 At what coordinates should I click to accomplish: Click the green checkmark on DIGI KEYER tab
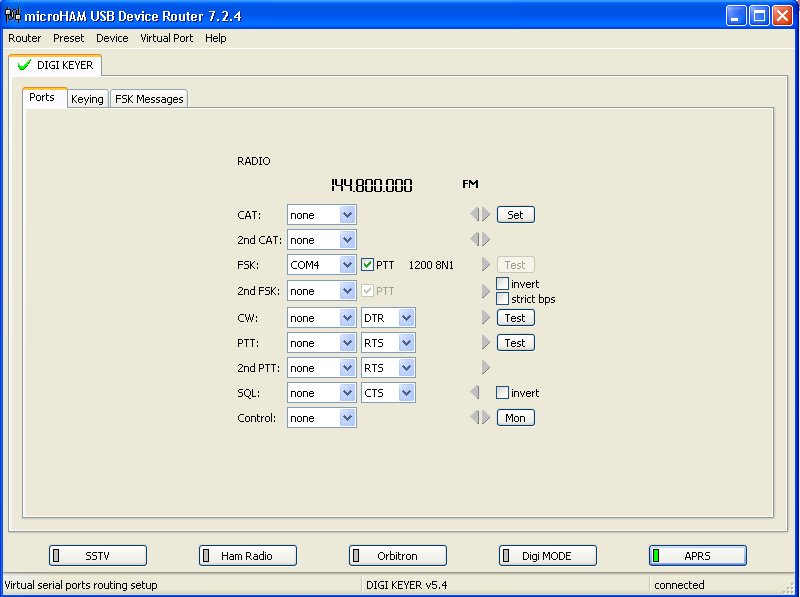click(x=25, y=65)
